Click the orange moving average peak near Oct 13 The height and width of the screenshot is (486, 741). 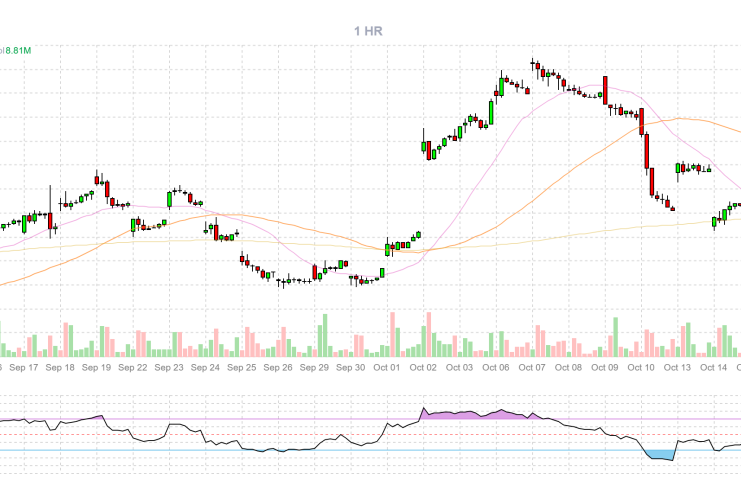(x=676, y=117)
